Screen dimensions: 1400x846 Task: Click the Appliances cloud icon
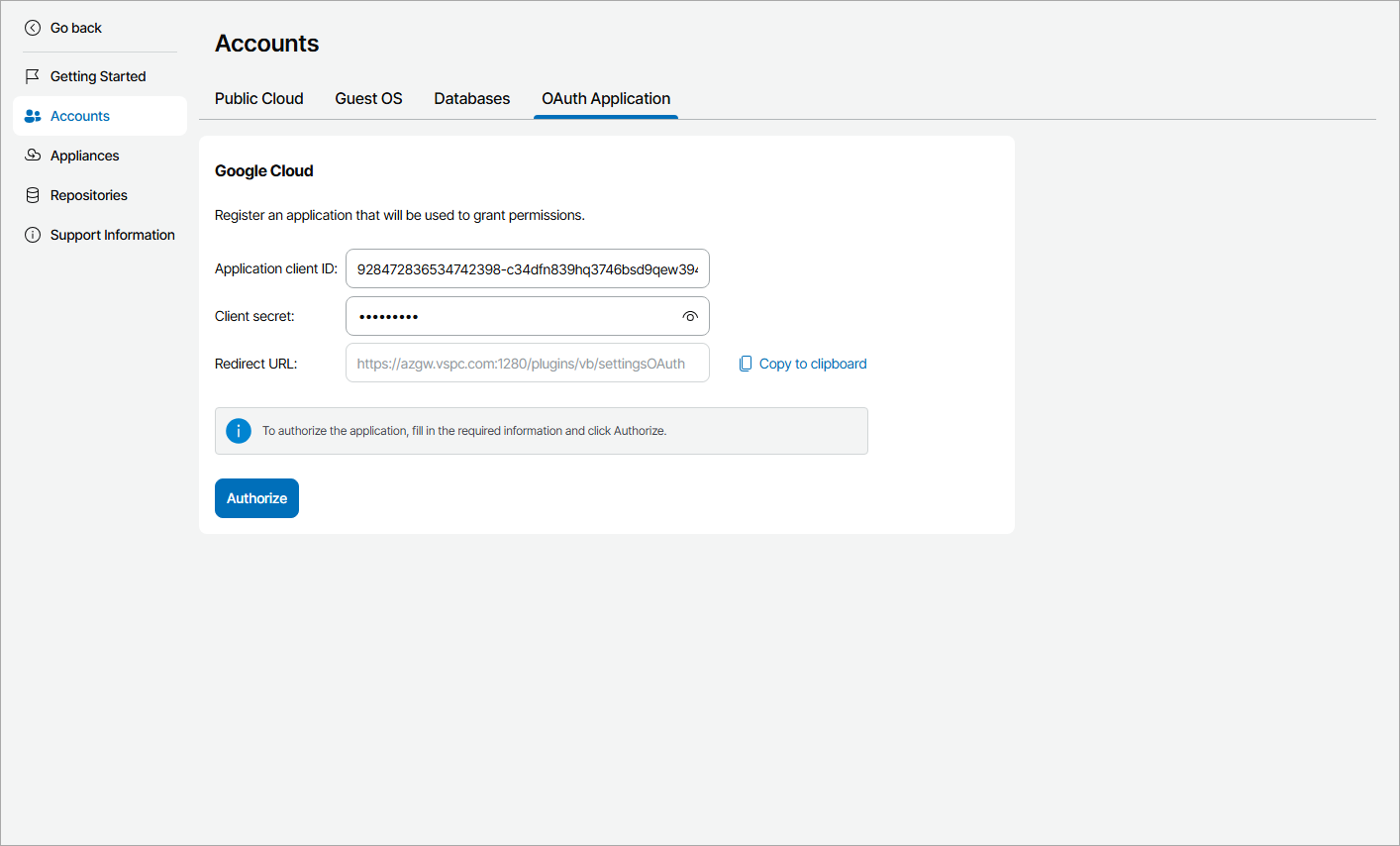tap(33, 156)
